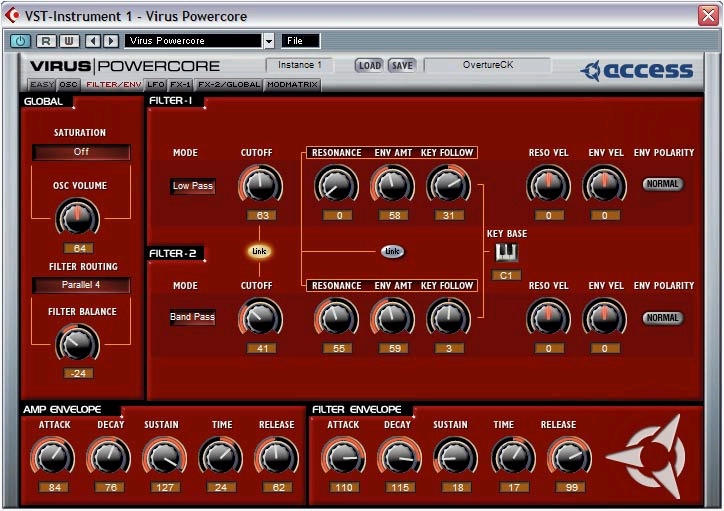Click the Filter-2 Reso Vel knob
The width and height of the screenshot is (724, 511).
click(x=549, y=318)
